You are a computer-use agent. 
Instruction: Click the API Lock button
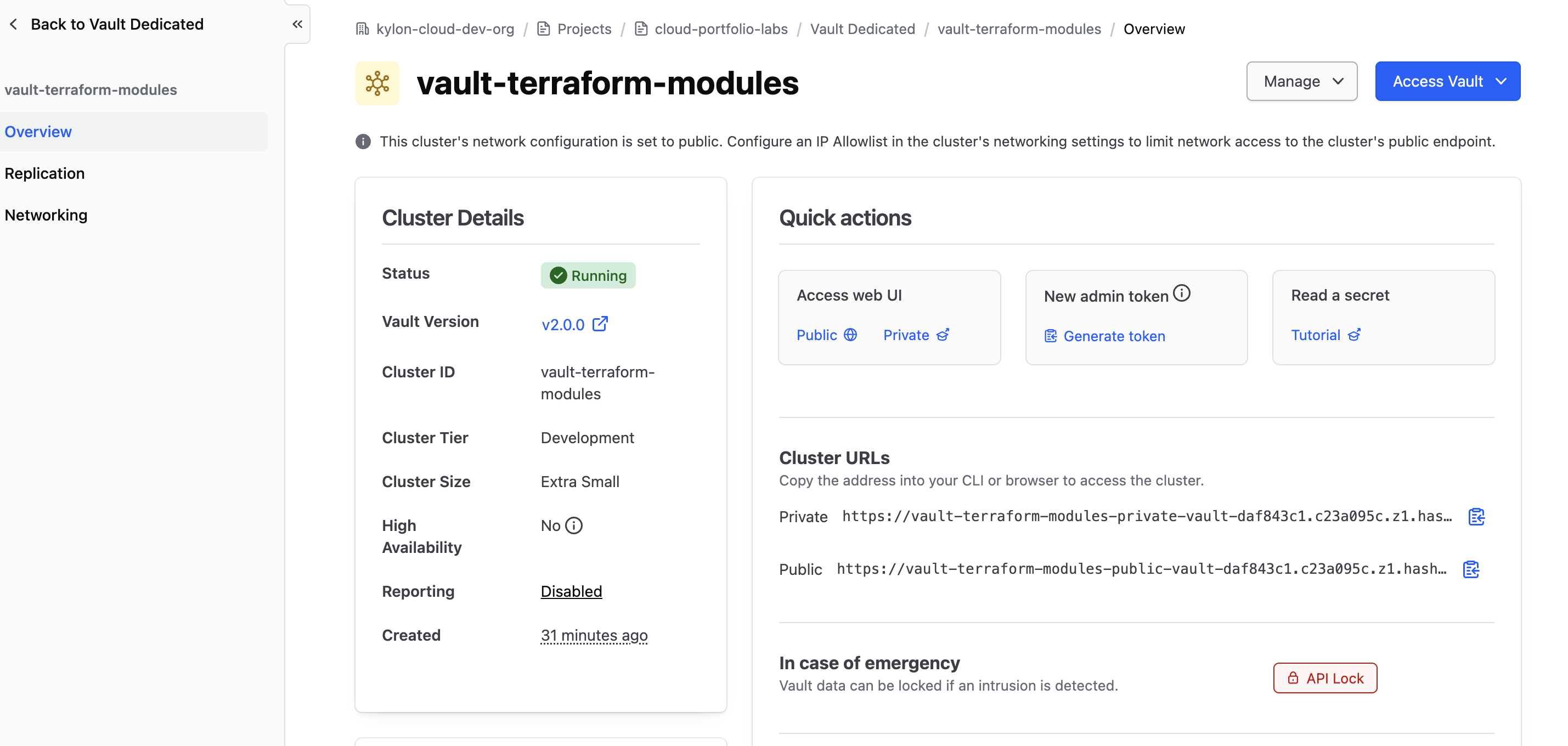[1325, 678]
